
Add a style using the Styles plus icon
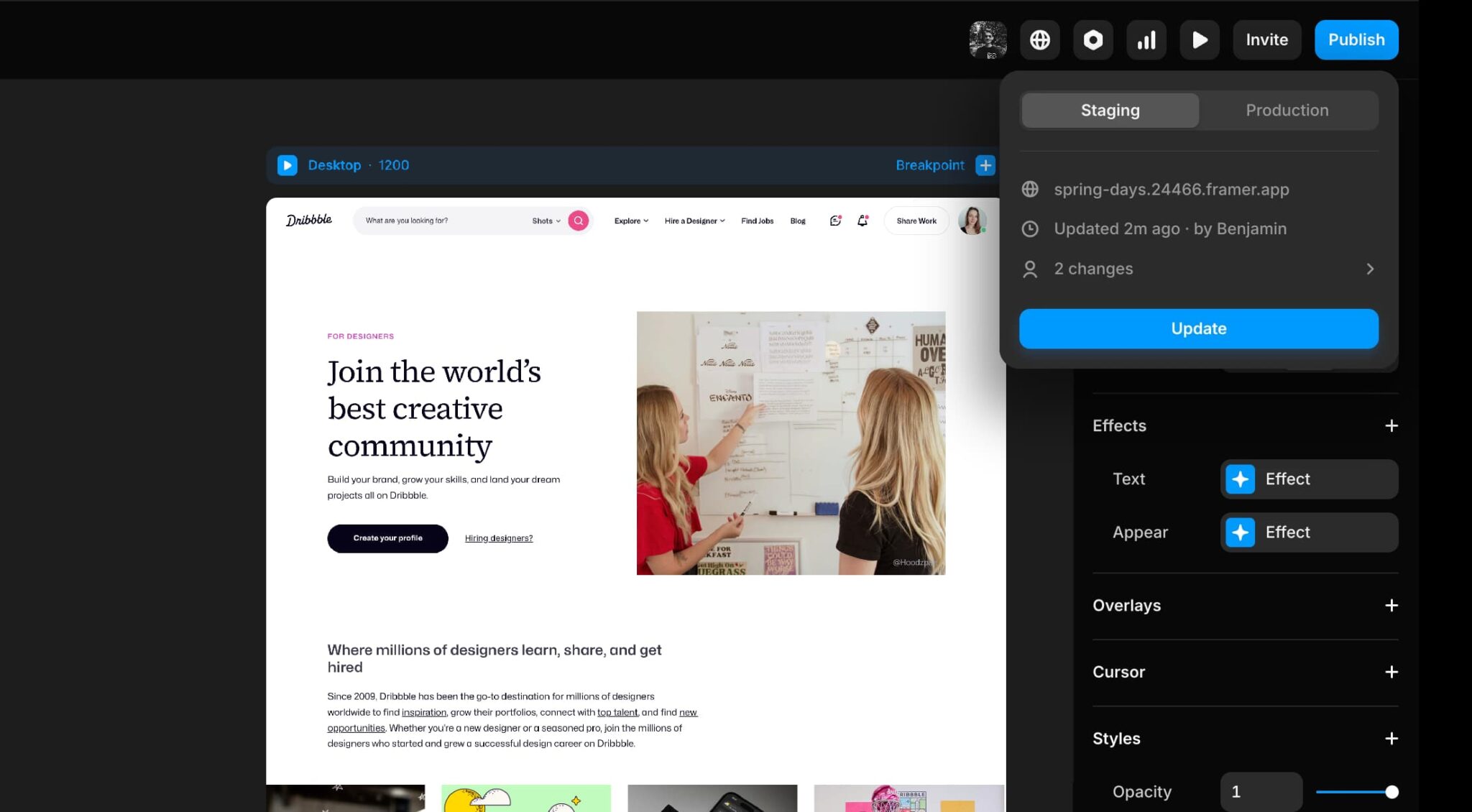[x=1391, y=738]
